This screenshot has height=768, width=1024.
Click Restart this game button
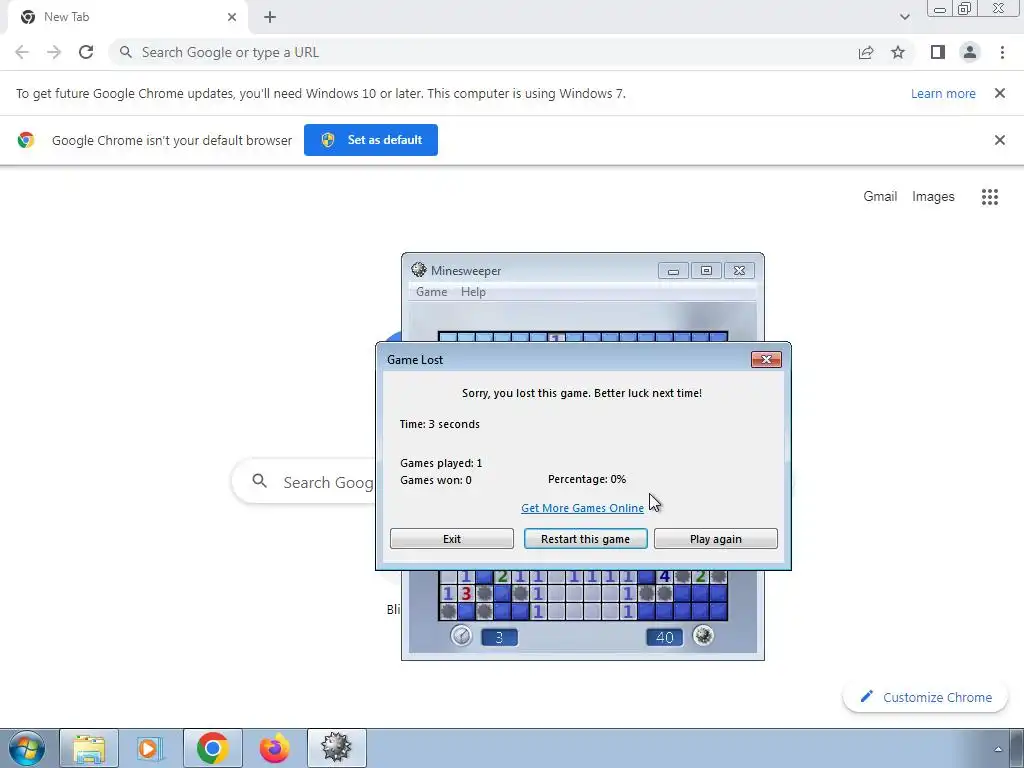(585, 539)
